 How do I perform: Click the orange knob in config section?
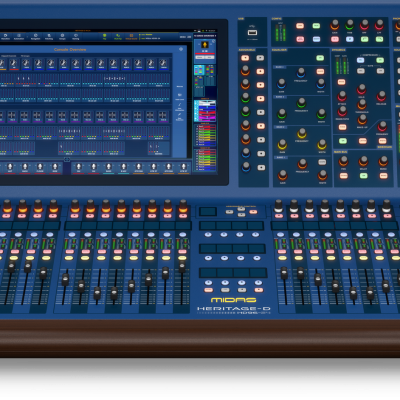335,24
